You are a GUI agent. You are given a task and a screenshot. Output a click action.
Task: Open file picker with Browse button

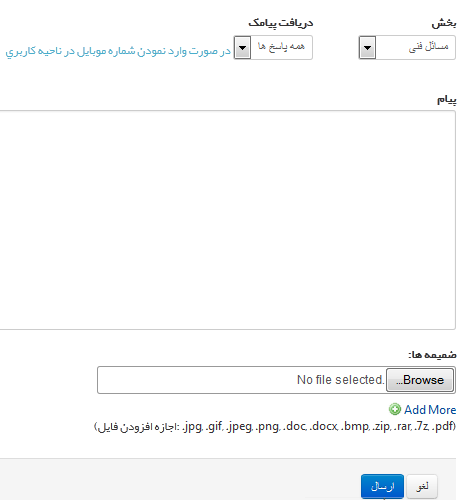(x=420, y=380)
